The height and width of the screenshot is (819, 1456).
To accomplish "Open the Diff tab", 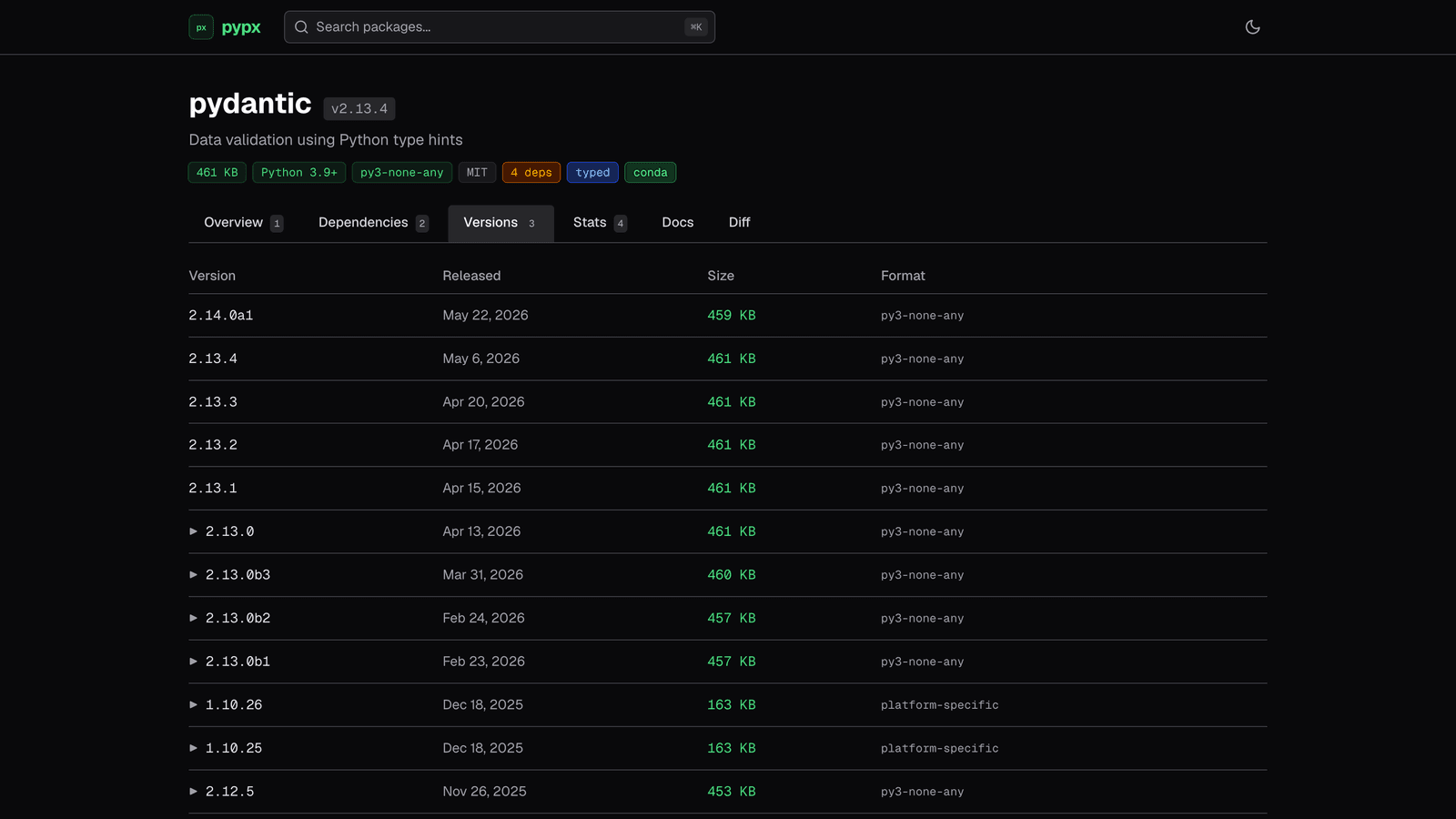I will (740, 223).
